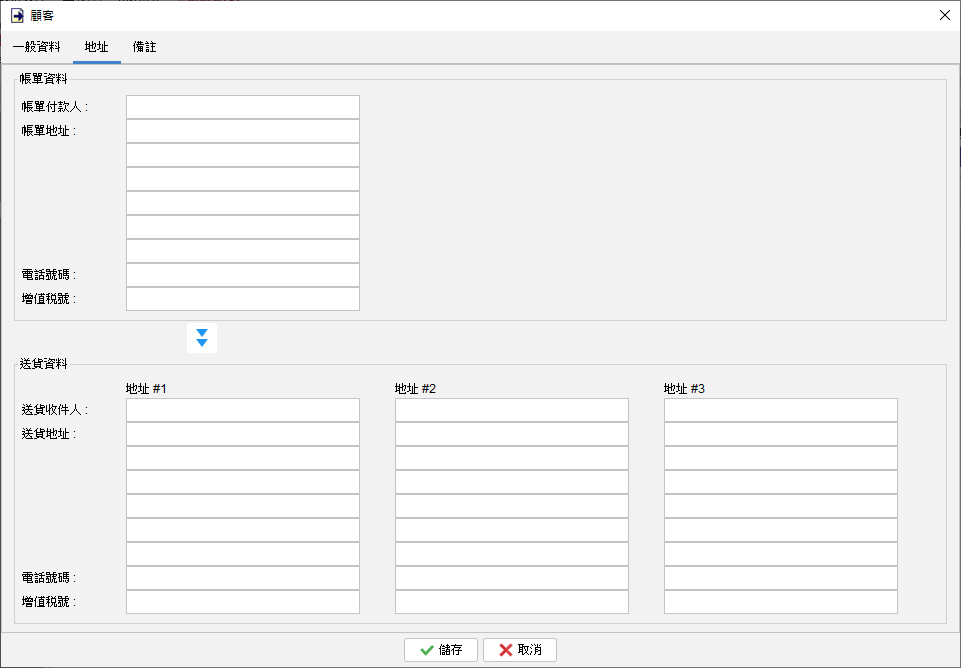
Task: Click shipping 電話號碼 field under 地址 #1
Action: click(x=243, y=578)
